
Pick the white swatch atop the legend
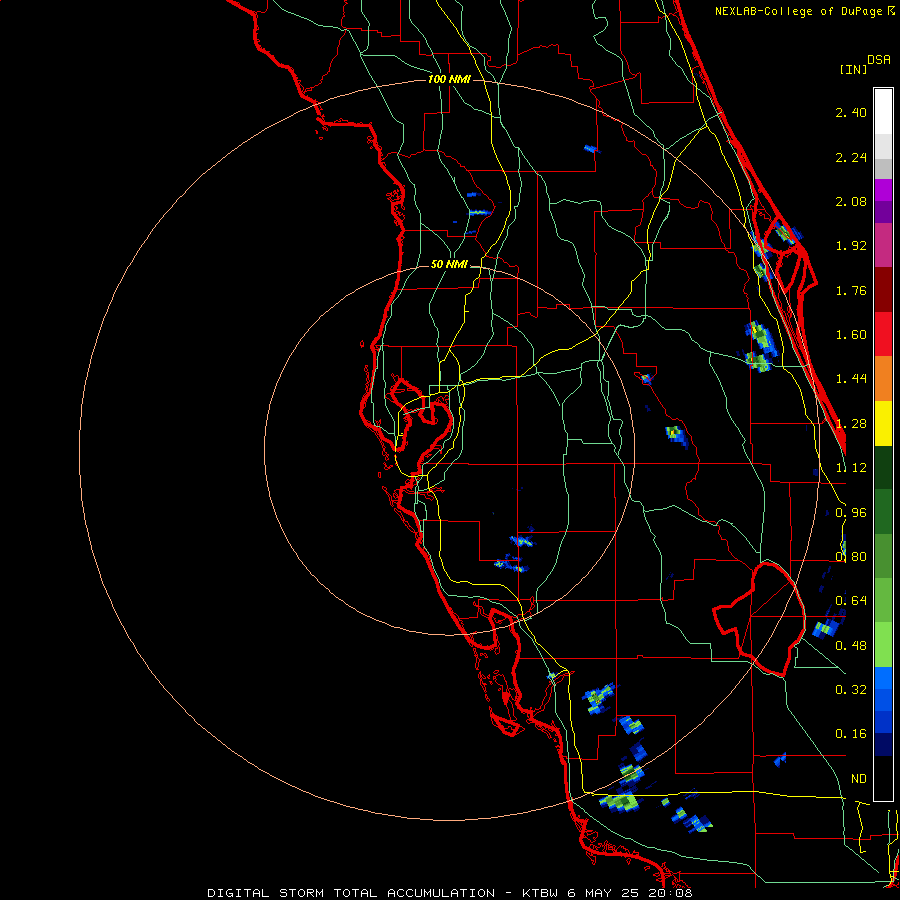(883, 112)
